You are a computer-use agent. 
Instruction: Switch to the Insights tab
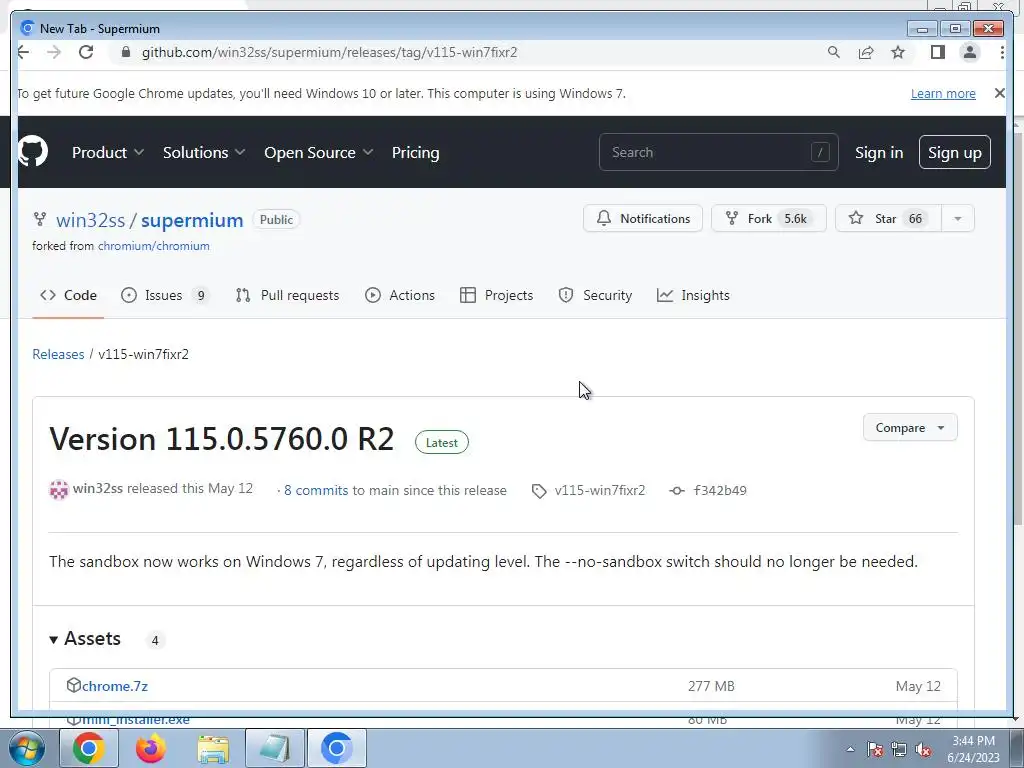(x=693, y=295)
